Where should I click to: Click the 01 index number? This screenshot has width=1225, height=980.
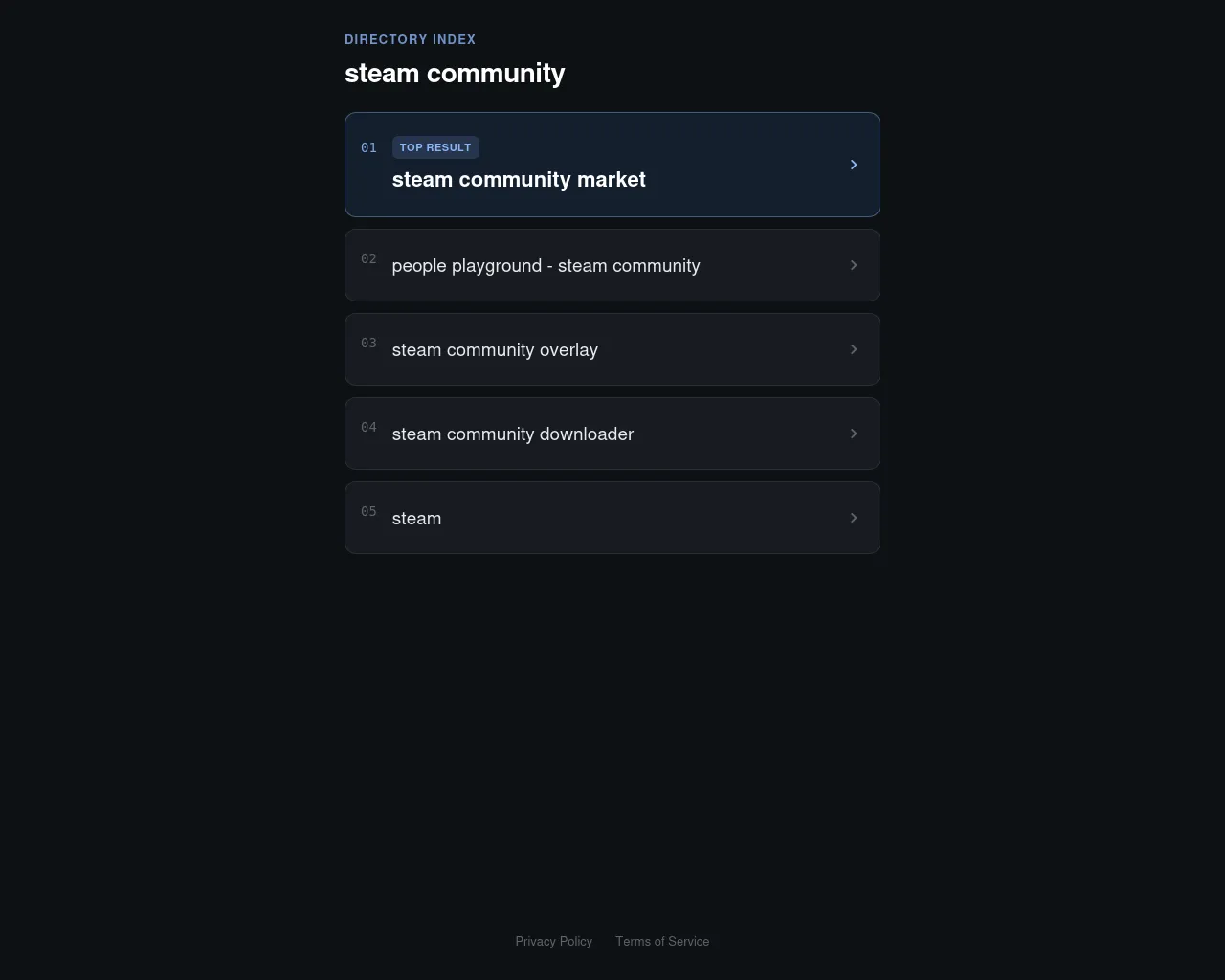click(x=368, y=147)
